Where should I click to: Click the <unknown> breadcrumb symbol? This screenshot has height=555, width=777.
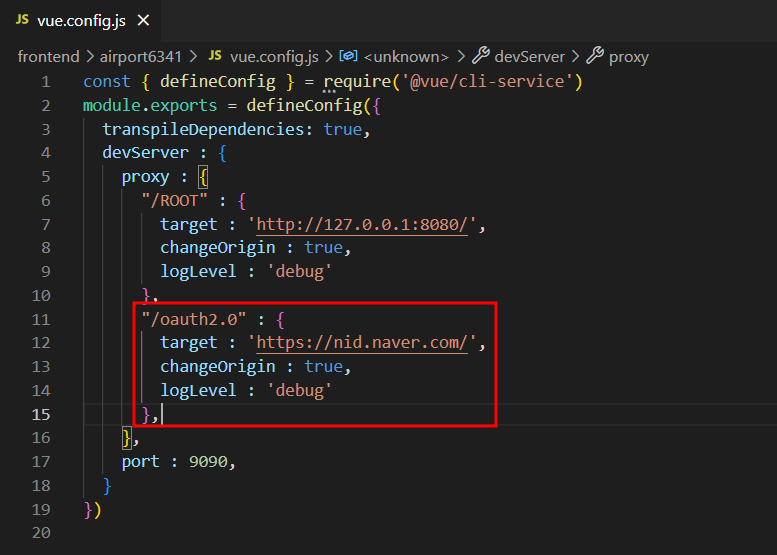point(406,57)
